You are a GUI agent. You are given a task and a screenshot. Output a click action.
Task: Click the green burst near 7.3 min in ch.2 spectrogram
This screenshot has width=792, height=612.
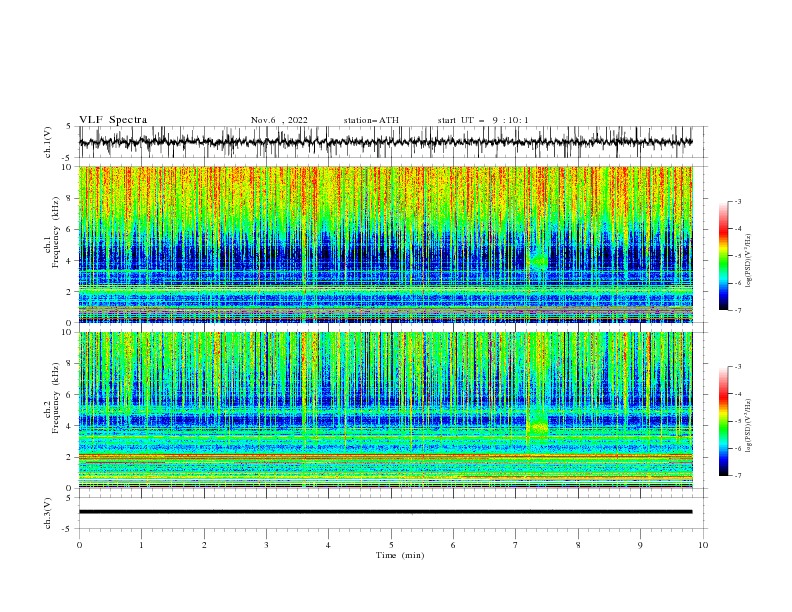click(x=537, y=425)
